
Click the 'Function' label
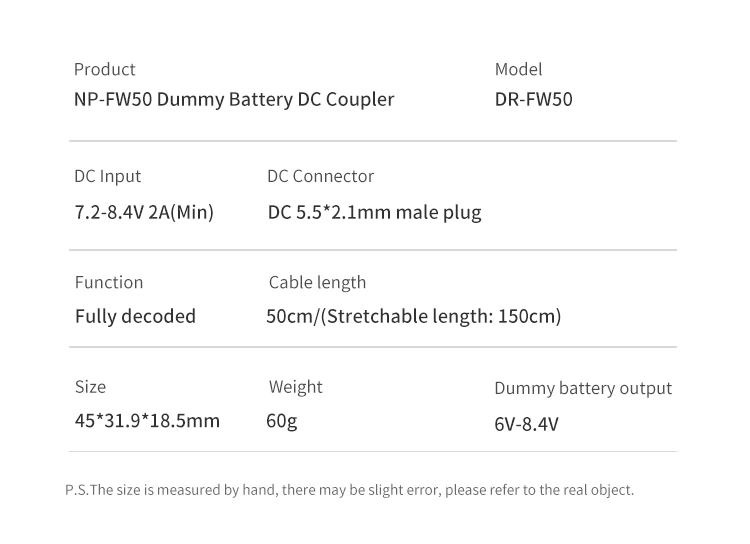[x=109, y=282]
